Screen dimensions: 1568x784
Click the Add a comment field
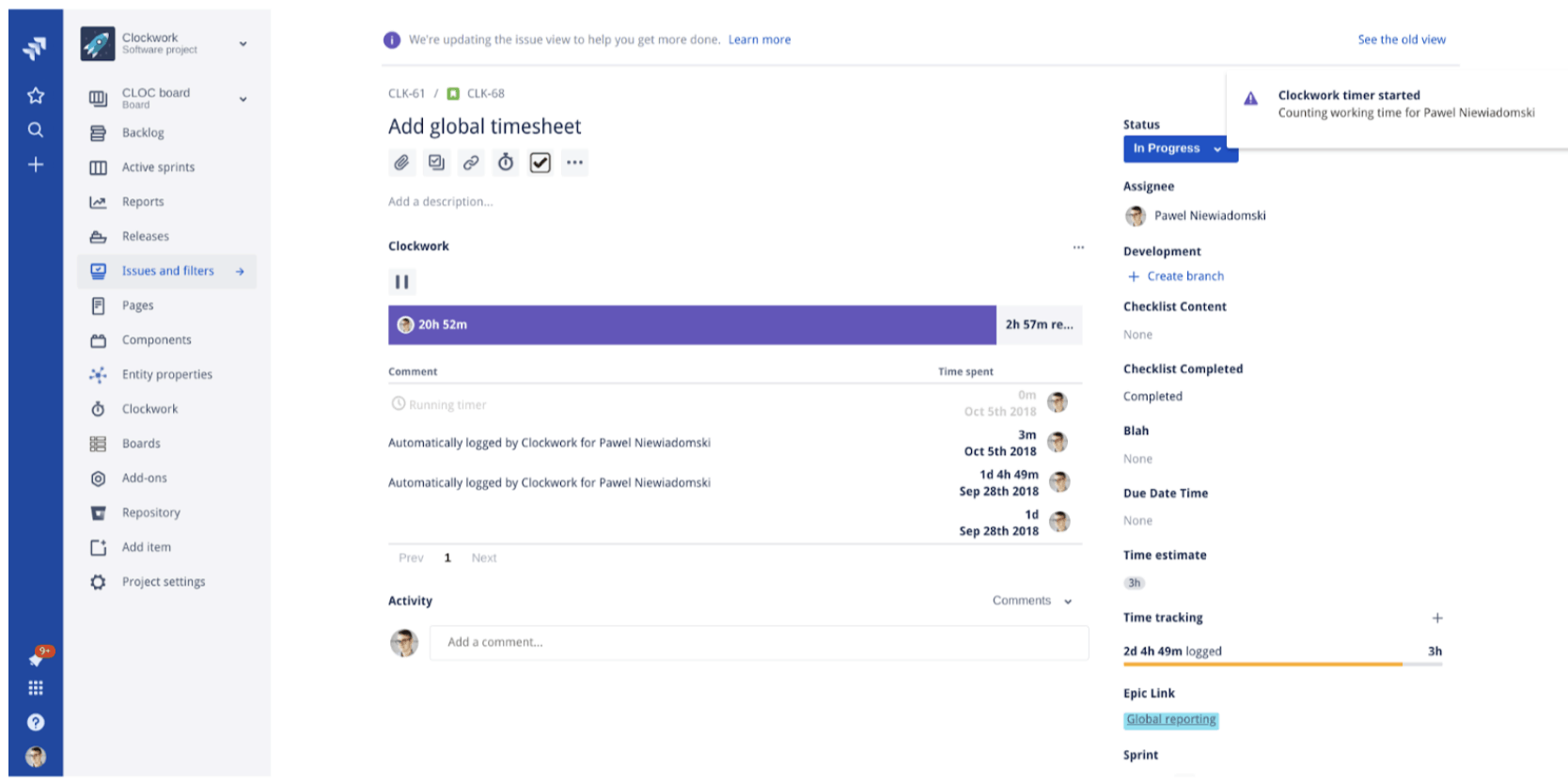760,643
